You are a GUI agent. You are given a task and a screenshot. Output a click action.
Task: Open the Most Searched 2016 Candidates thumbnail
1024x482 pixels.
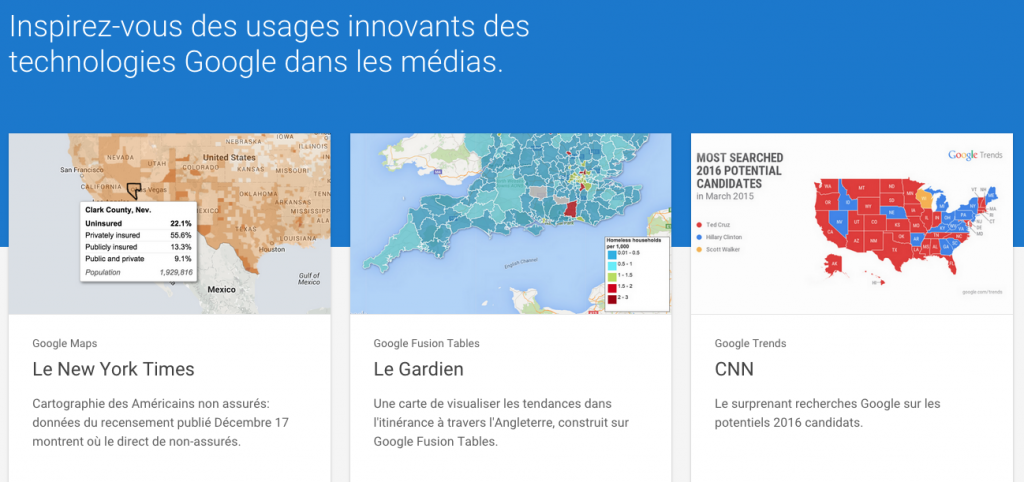pyautogui.click(x=852, y=223)
